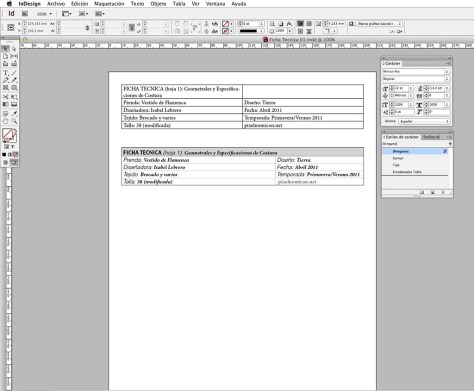The image size is (474, 391).
Task: Select the Direct Selection tool (white arrow)
Action: point(14,49)
